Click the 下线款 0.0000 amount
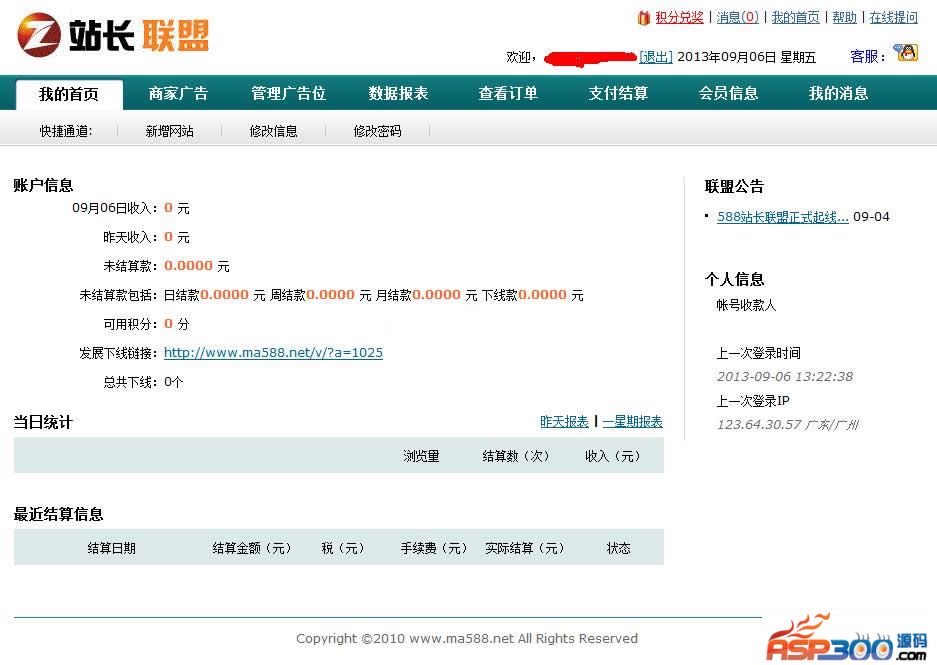Viewport: 937px width, 665px height. click(542, 295)
